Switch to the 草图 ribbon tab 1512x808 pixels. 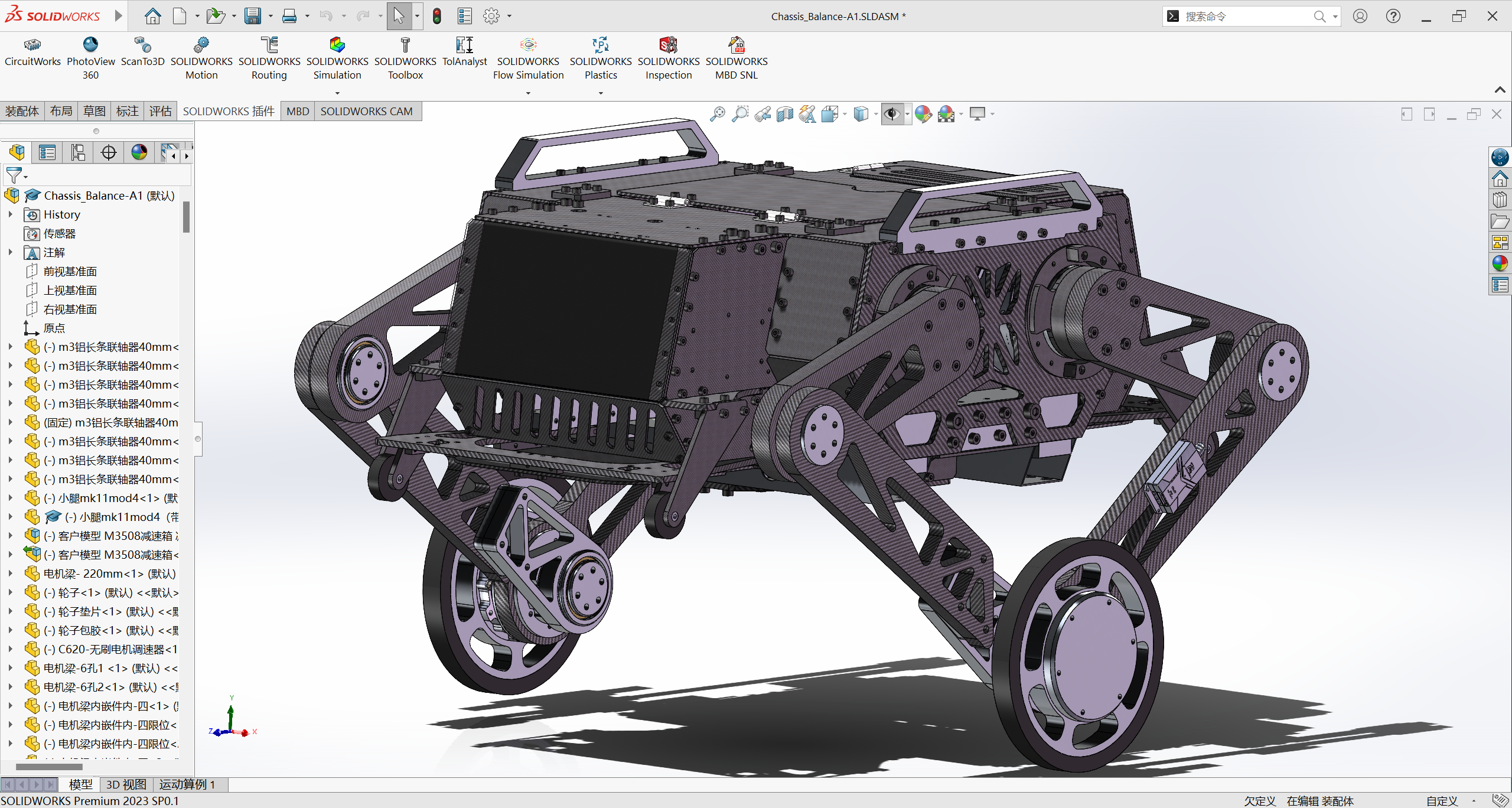pyautogui.click(x=94, y=111)
